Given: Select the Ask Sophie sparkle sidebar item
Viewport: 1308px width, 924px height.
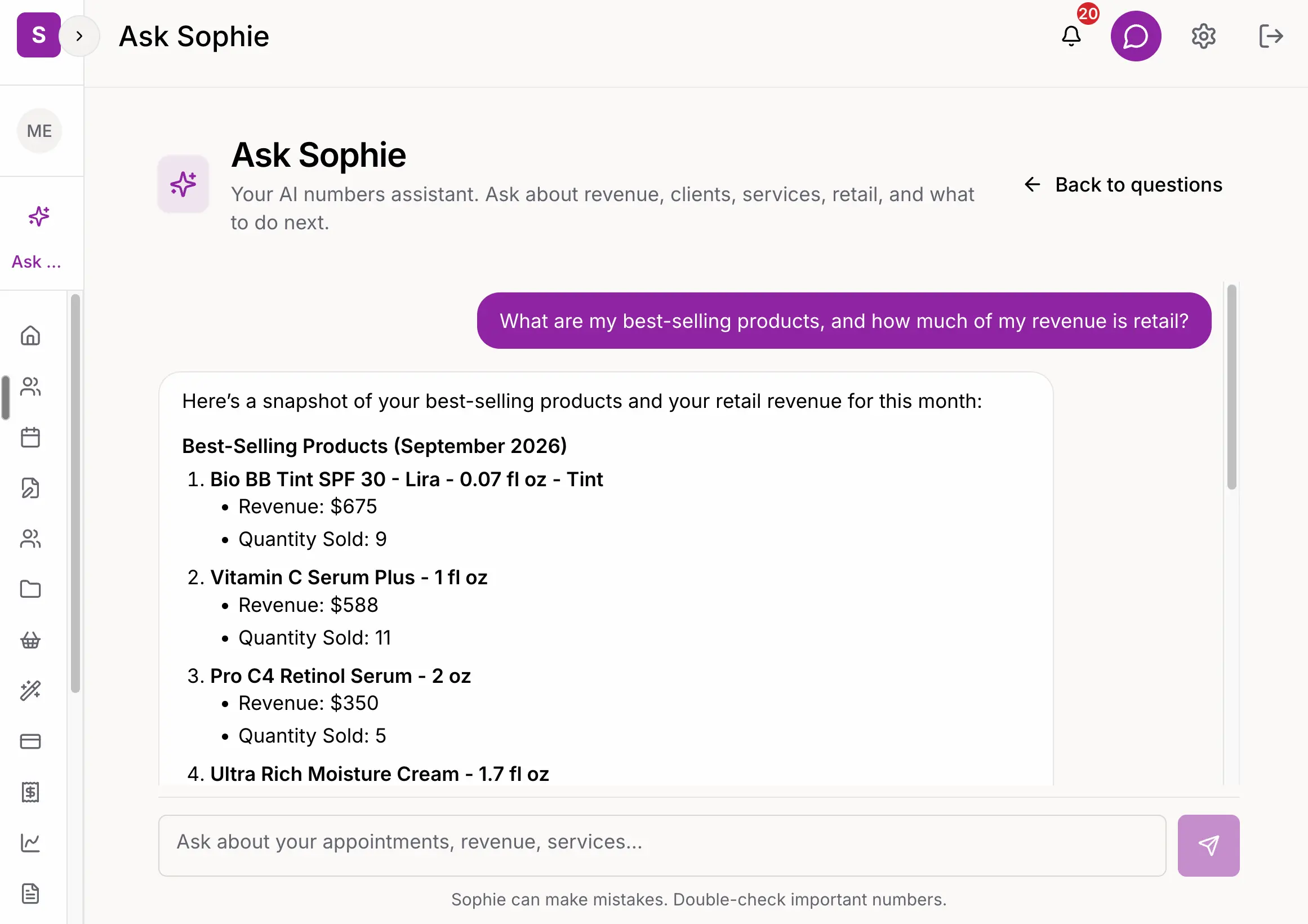Looking at the screenshot, I should 38,237.
